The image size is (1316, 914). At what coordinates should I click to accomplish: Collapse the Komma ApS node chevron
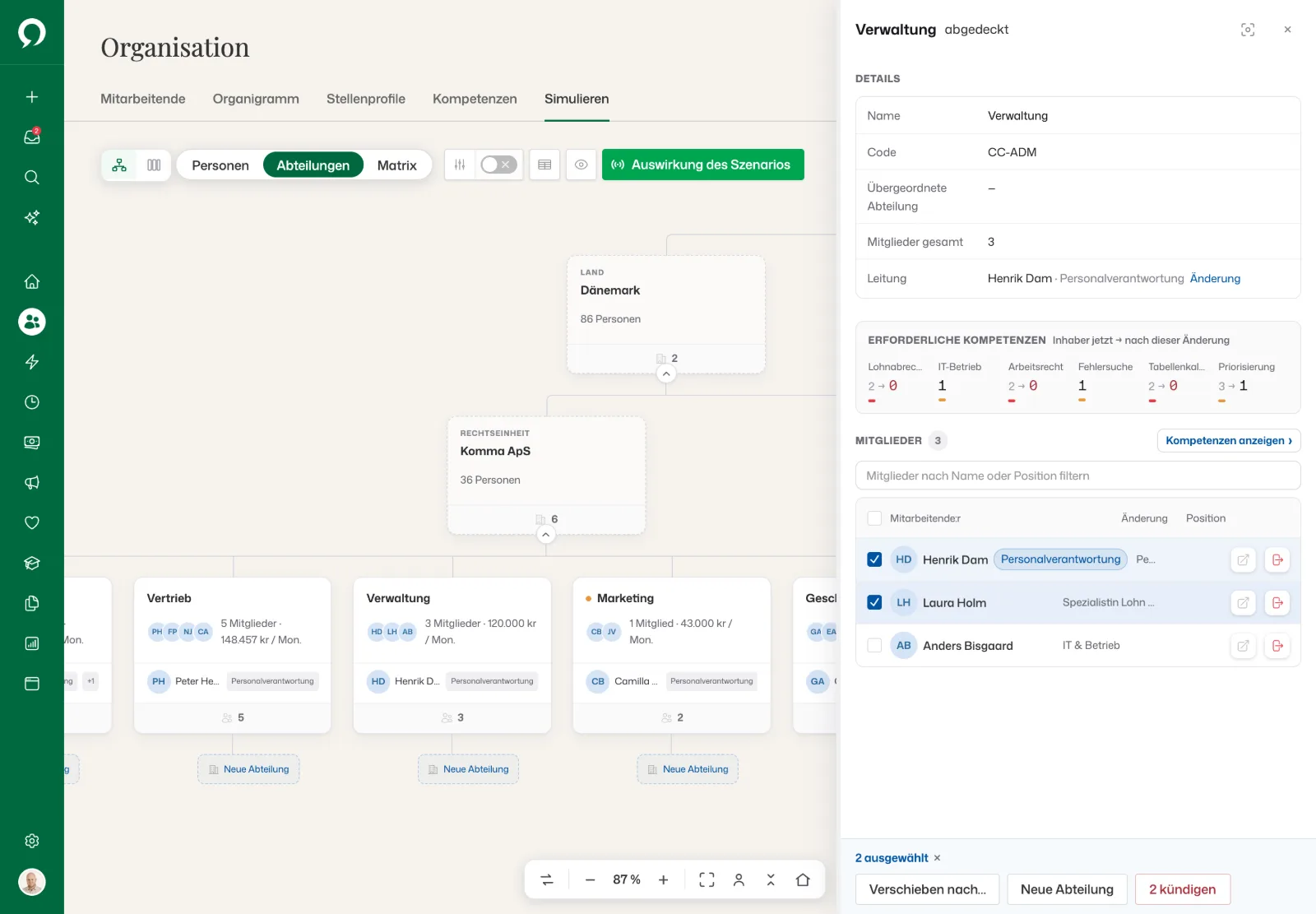point(545,535)
